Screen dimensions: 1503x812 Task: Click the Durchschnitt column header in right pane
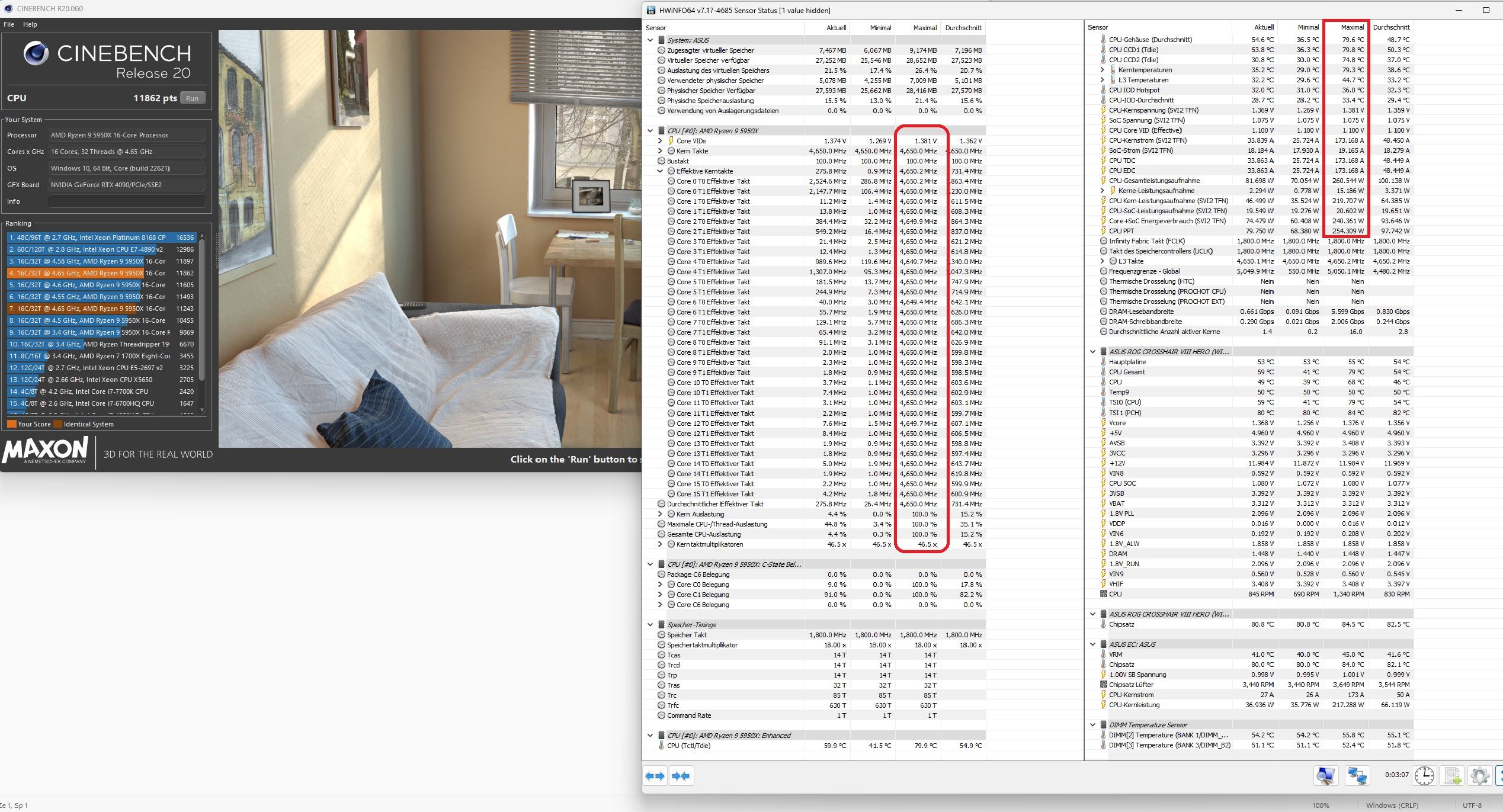(x=1390, y=27)
